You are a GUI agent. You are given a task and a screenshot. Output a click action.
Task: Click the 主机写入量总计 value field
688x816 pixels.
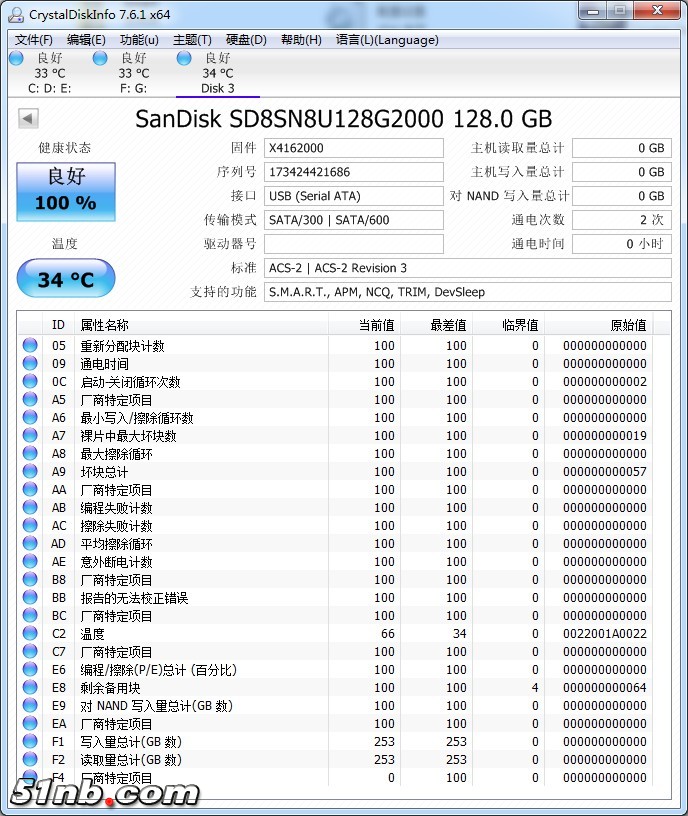622,172
